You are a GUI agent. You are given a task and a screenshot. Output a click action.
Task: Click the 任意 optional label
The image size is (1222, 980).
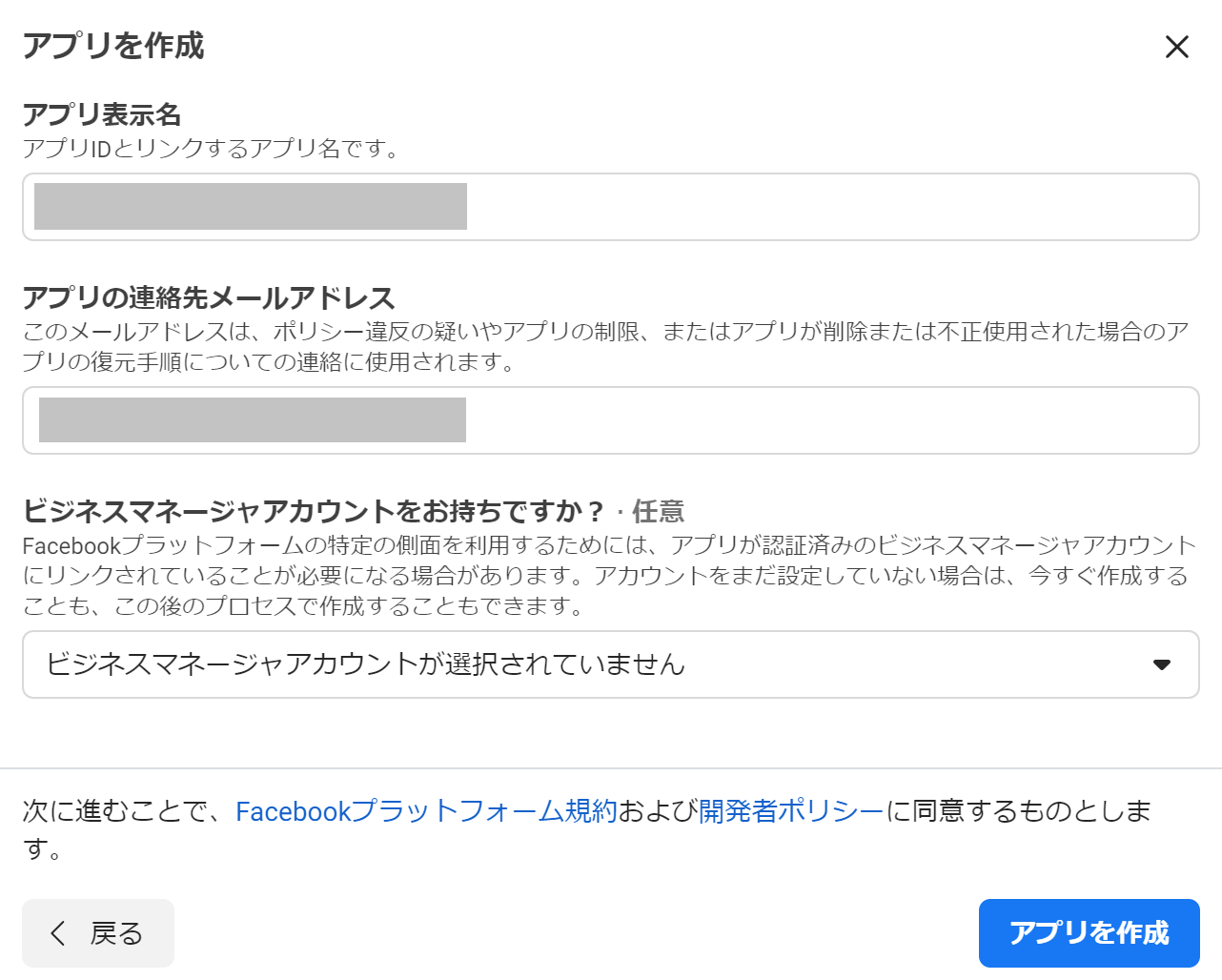(x=658, y=512)
